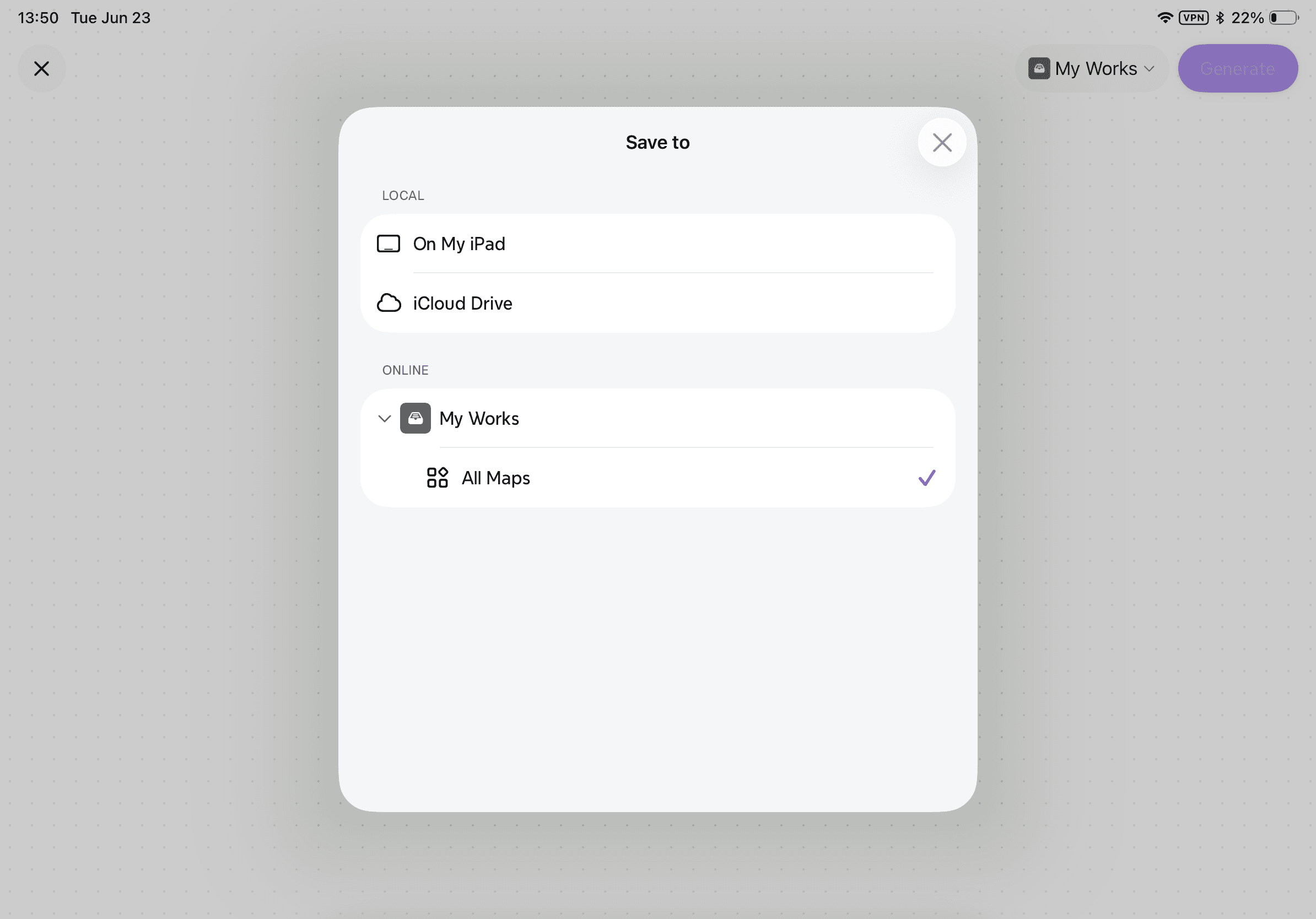Click the iCloud cloud icon
Image resolution: width=1316 pixels, height=919 pixels.
[x=389, y=303]
